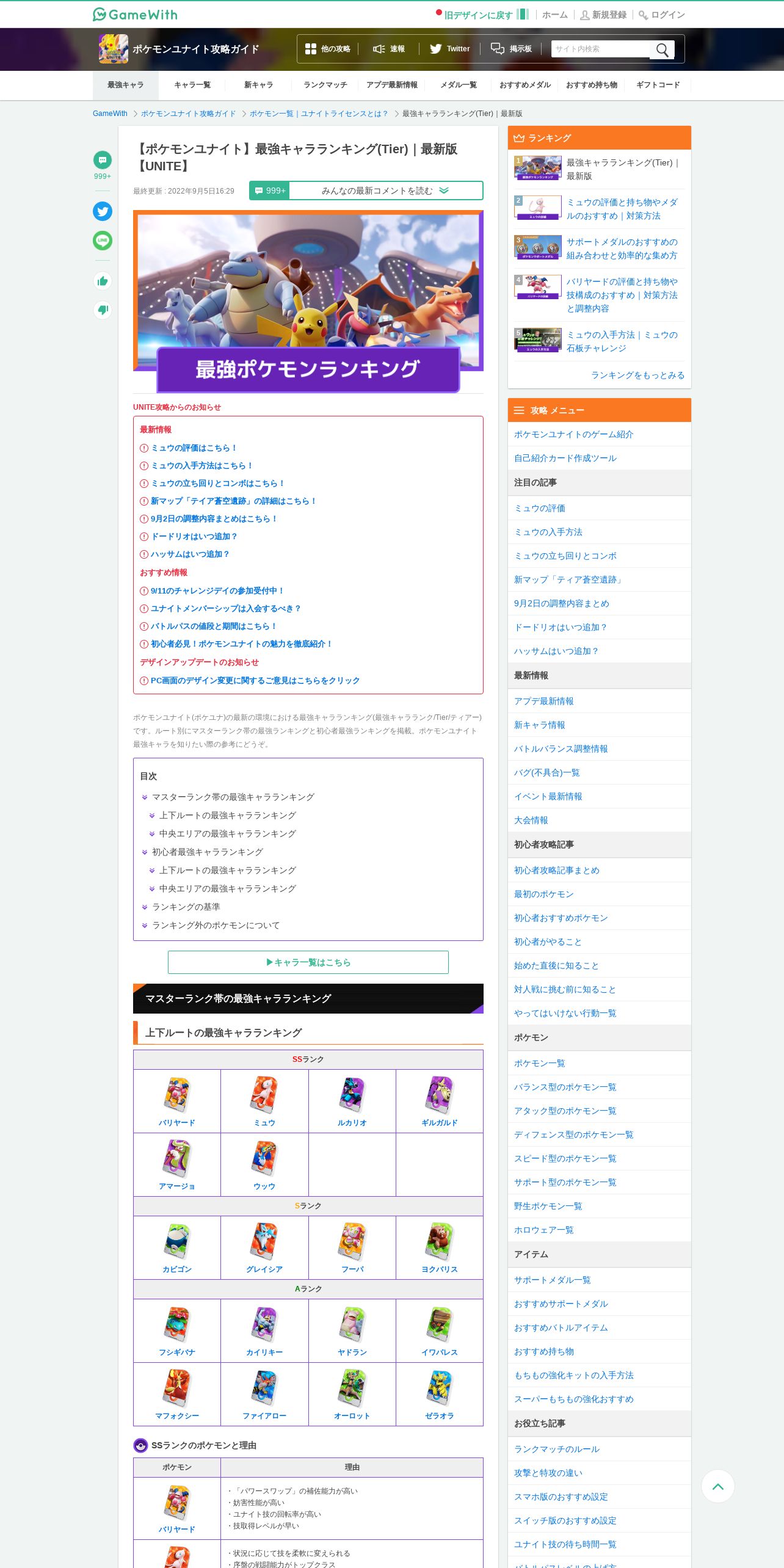This screenshot has height=1568, width=784.
Task: Select ウッウ icon in SS rank
Action: click(x=264, y=1158)
